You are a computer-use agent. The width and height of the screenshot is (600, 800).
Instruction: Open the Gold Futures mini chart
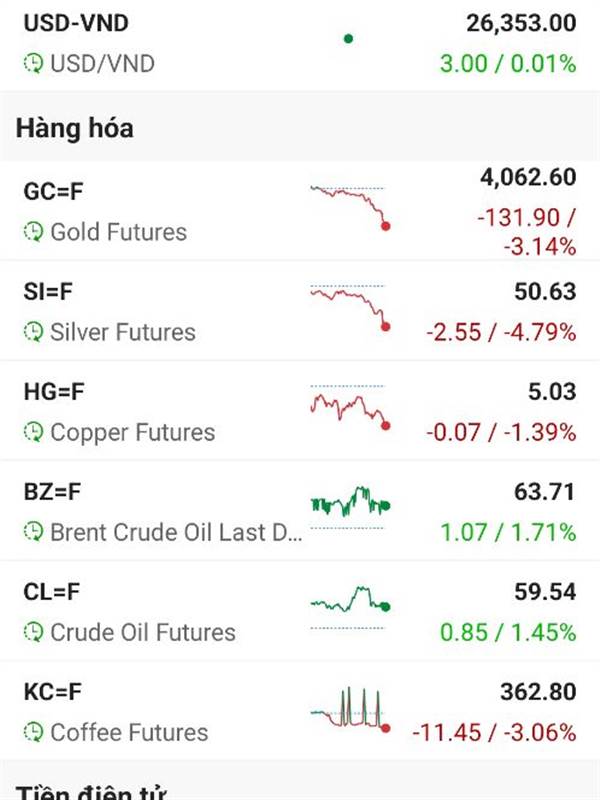(x=349, y=207)
